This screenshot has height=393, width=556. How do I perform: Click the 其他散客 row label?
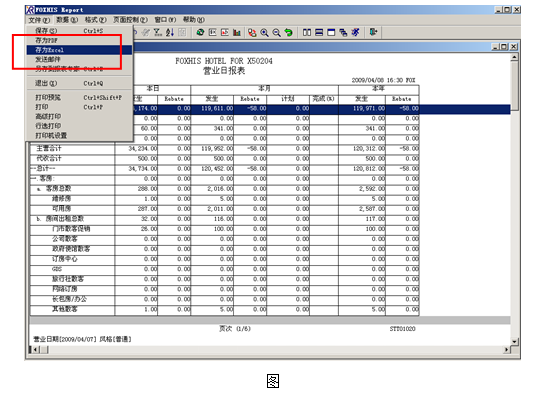pos(65,309)
